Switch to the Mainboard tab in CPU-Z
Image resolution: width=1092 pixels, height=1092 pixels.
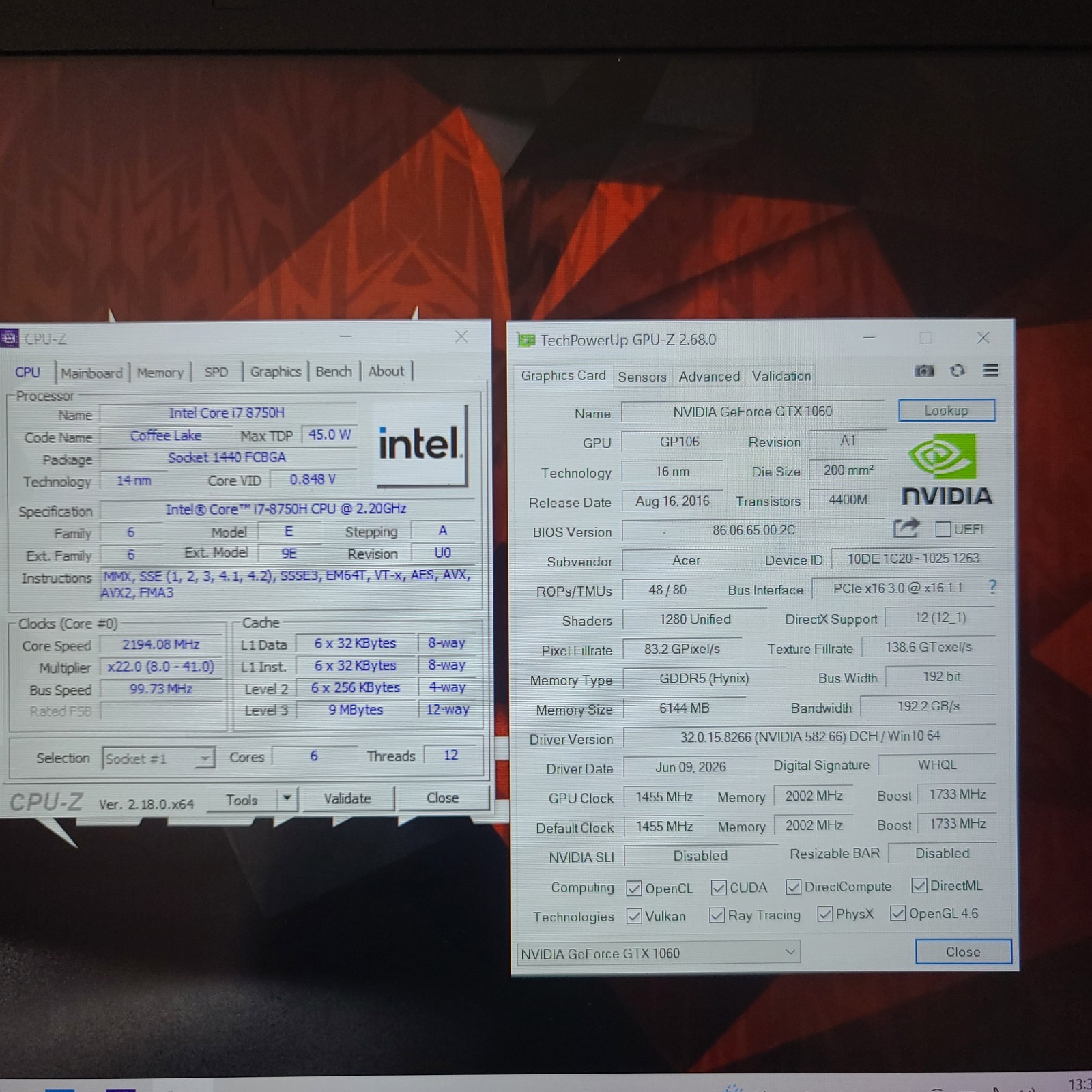click(91, 373)
